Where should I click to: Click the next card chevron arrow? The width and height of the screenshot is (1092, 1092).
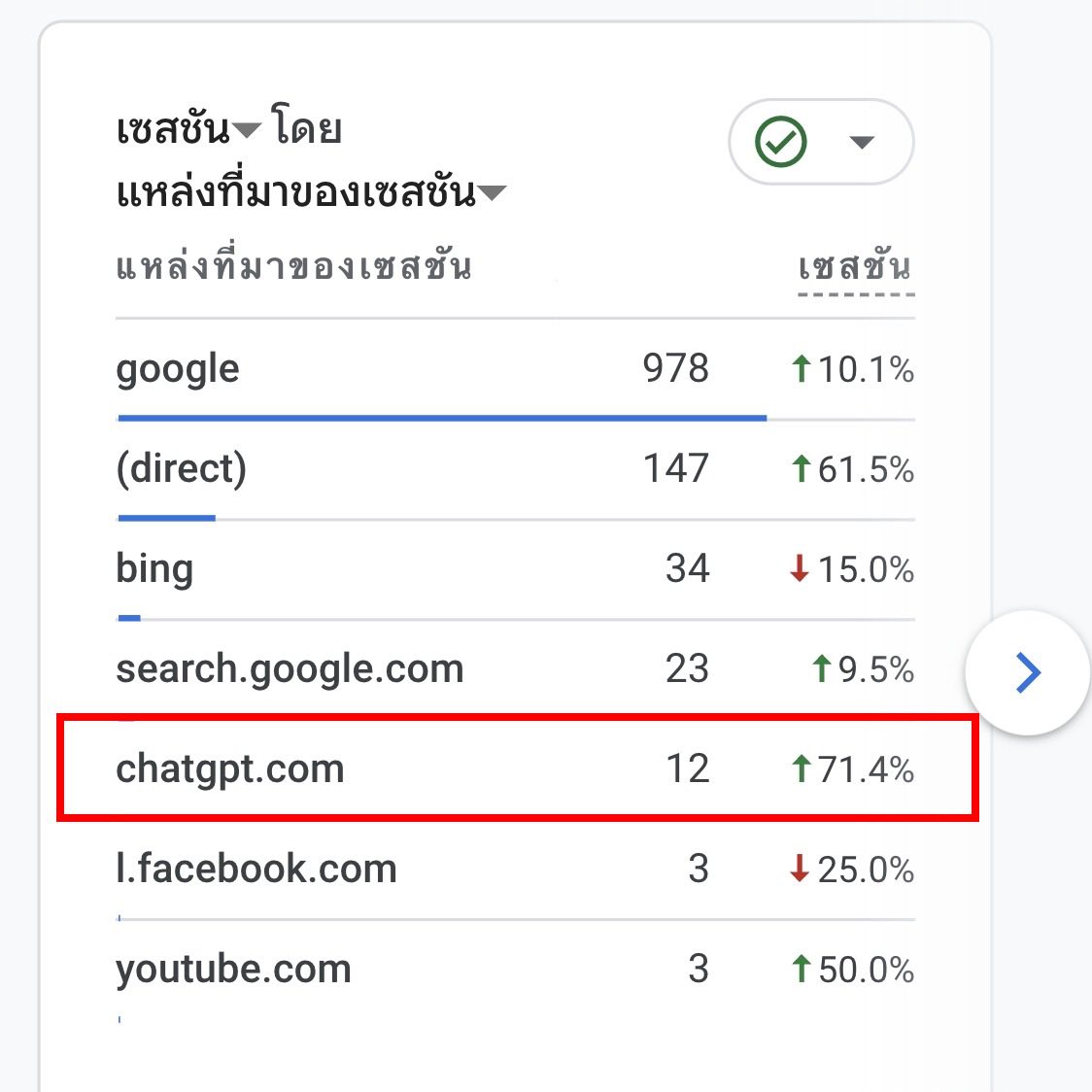coord(1027,672)
